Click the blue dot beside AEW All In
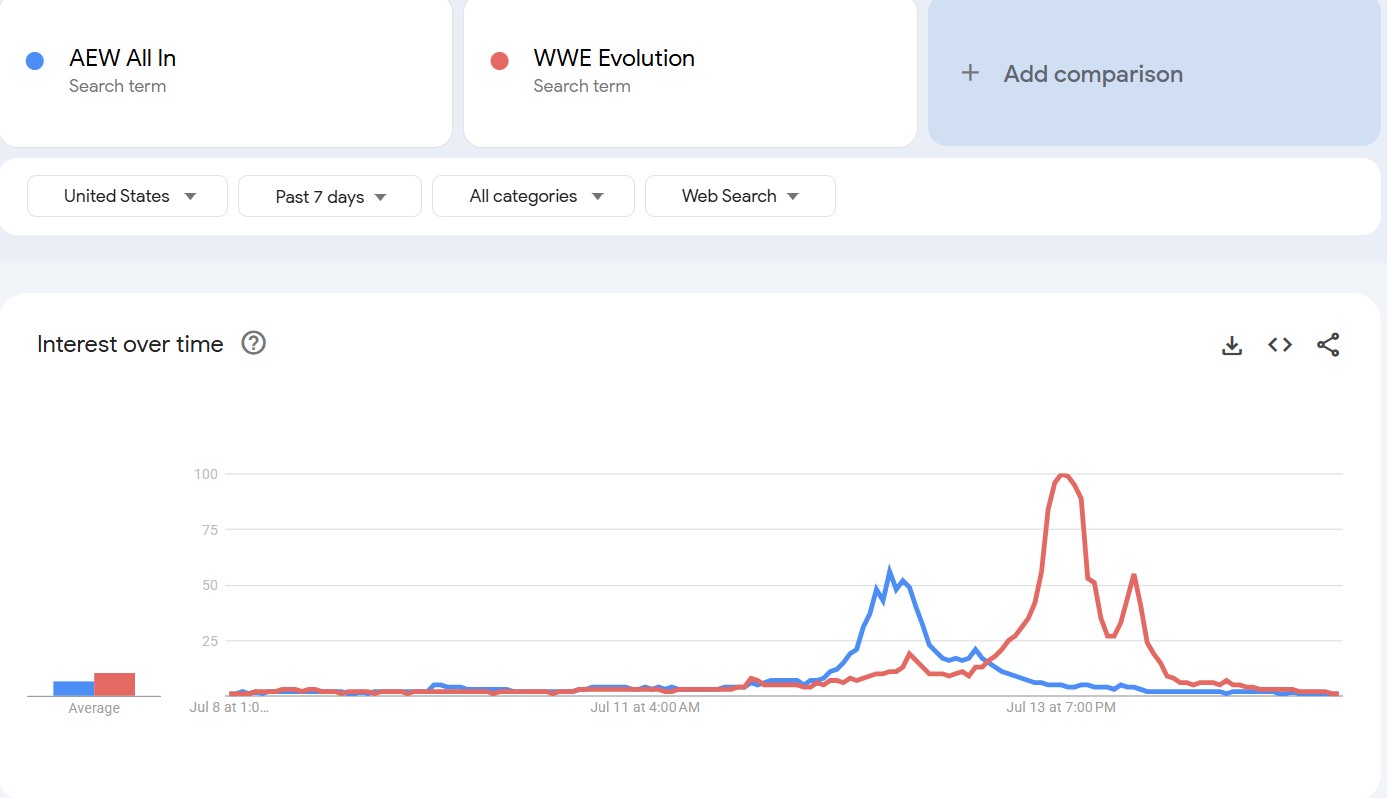The image size is (1387, 798). 35,61
